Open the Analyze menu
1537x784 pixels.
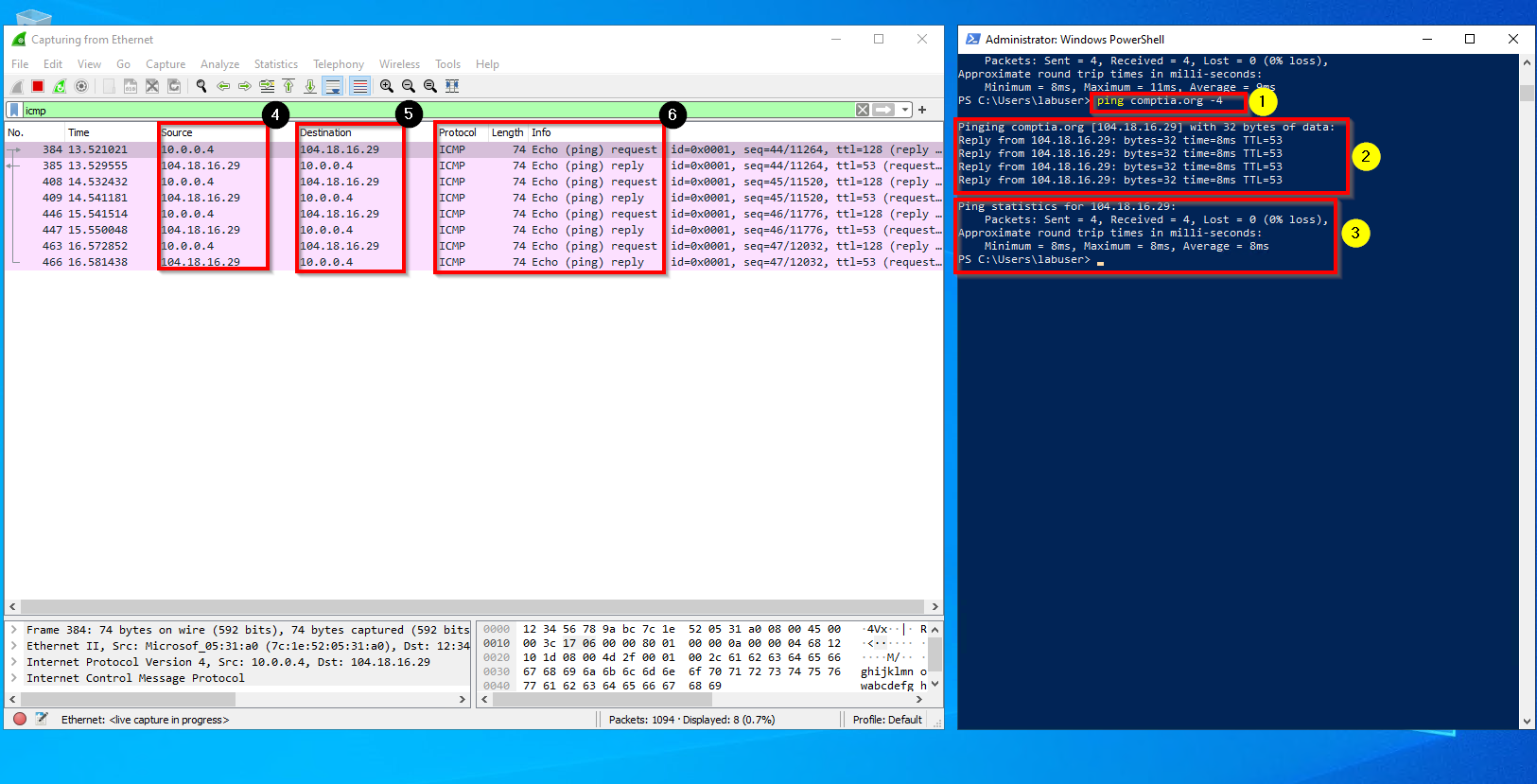(219, 64)
